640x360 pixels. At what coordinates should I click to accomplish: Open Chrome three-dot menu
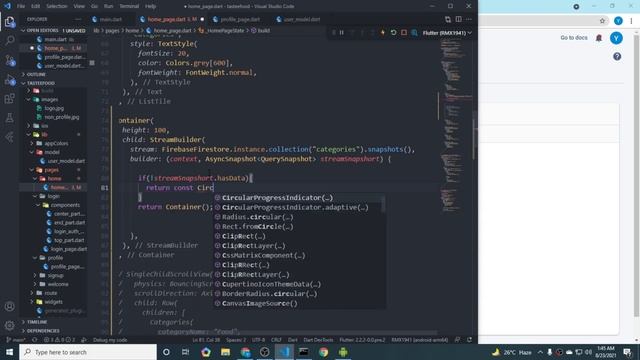(631, 21)
